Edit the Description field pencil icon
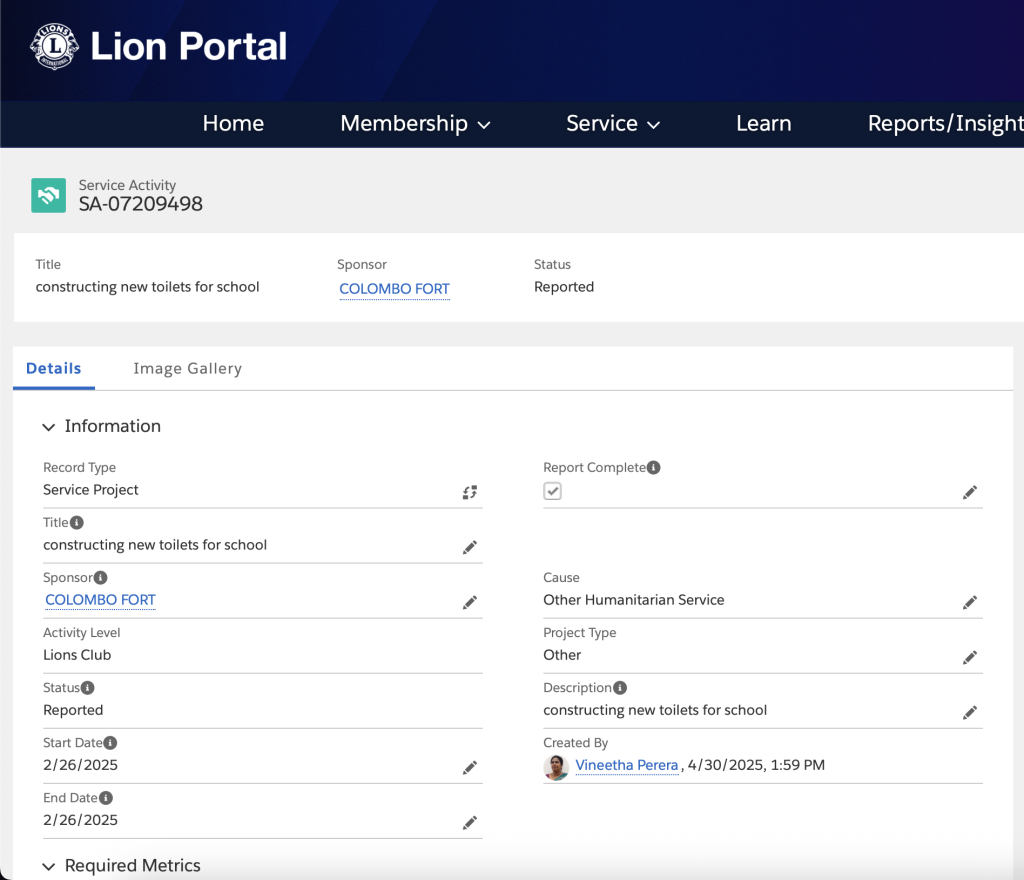The height and width of the screenshot is (880, 1024). pos(970,712)
